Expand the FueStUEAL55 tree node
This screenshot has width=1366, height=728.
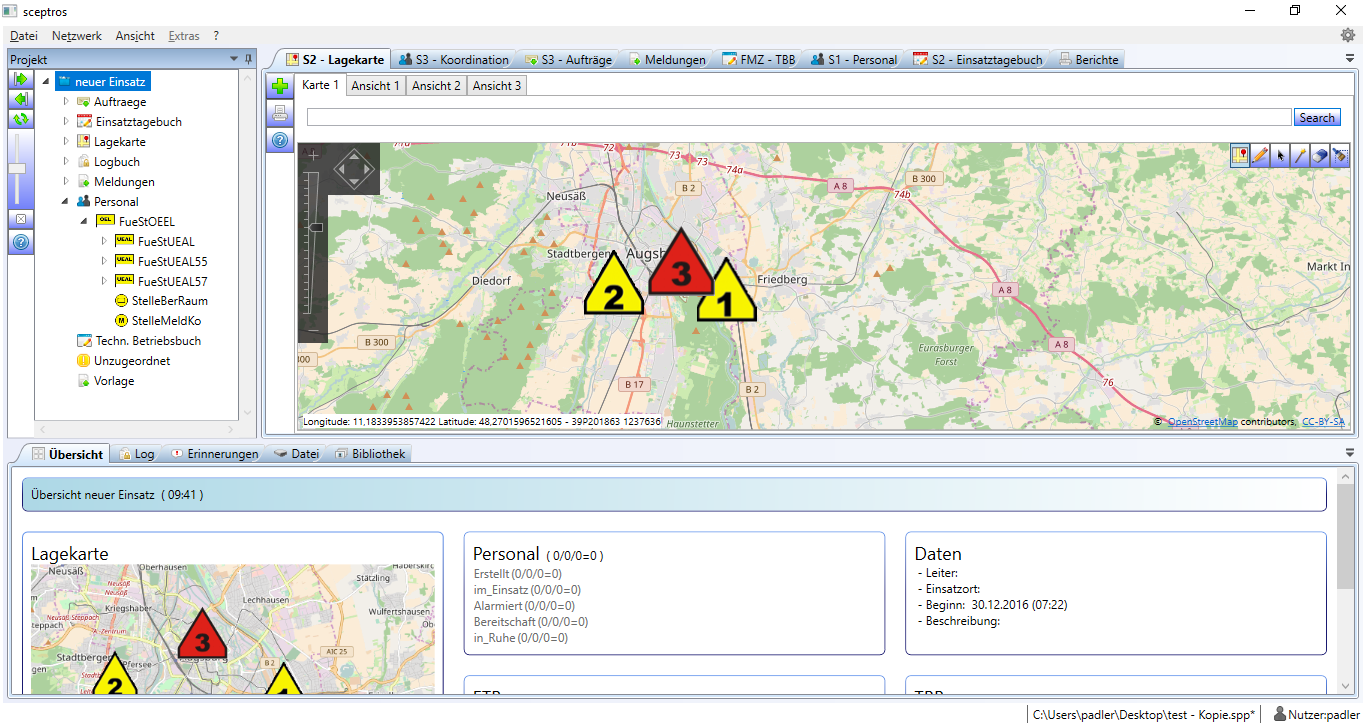(x=105, y=261)
